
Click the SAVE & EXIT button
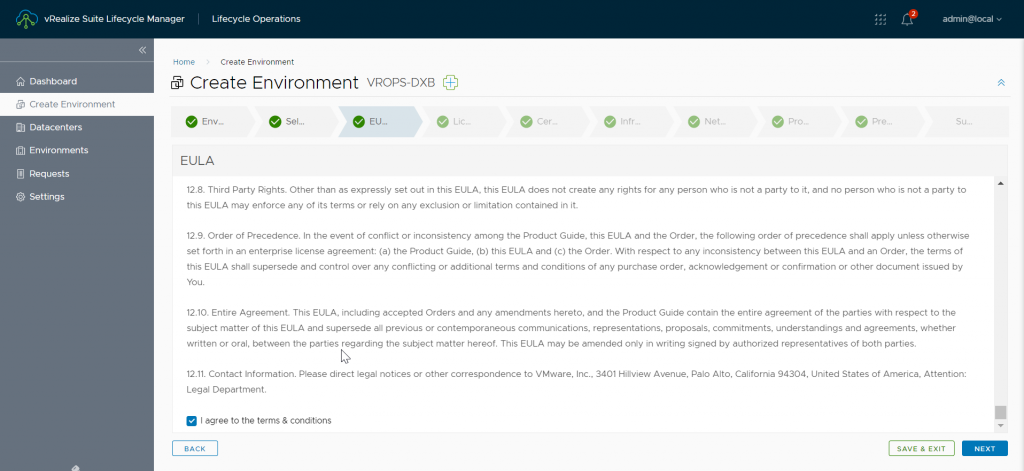(x=921, y=448)
